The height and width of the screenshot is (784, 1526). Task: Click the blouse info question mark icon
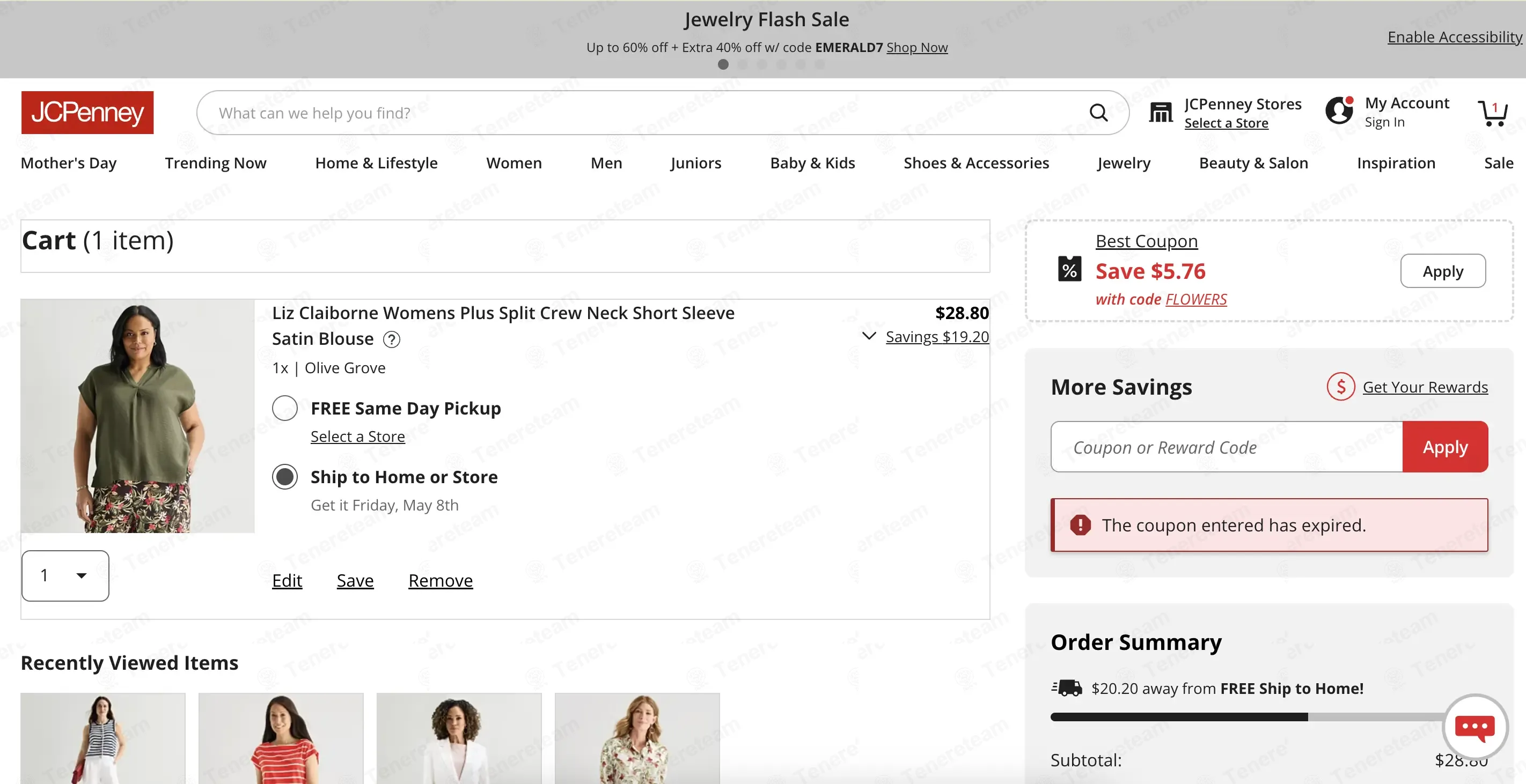(x=392, y=339)
